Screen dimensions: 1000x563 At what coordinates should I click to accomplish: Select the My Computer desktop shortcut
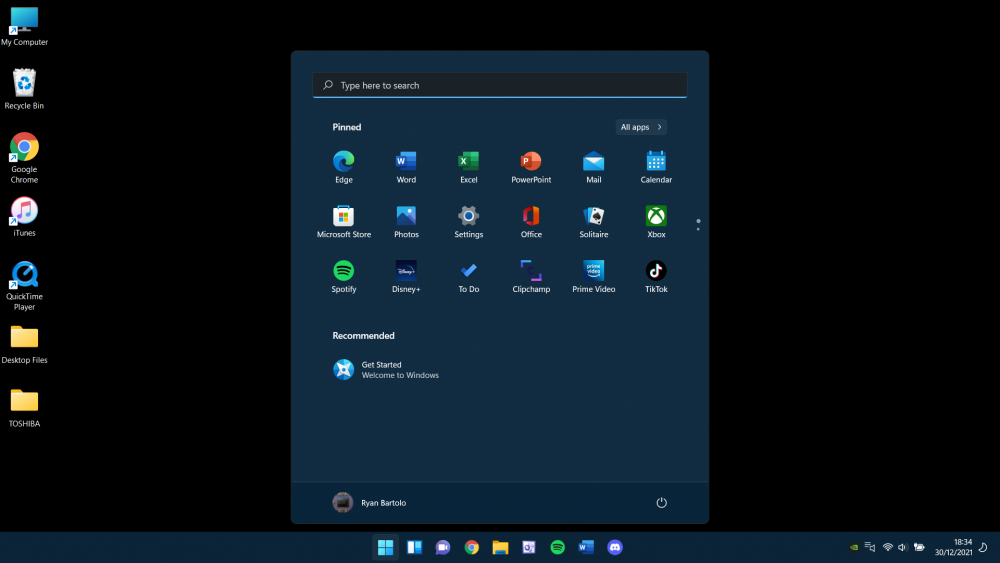pos(24,26)
